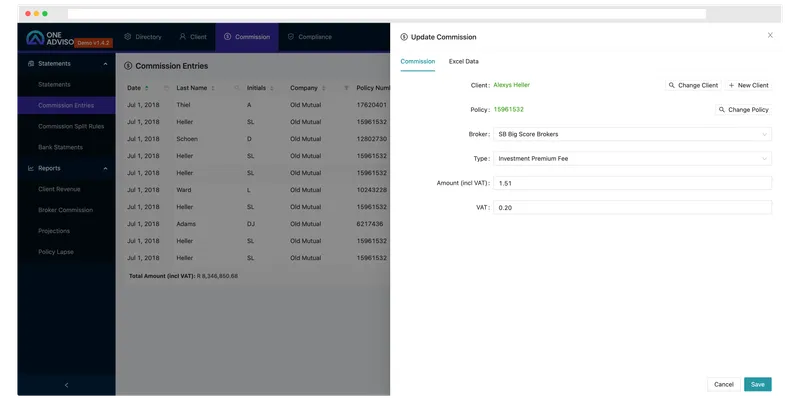Open Commission Split Rules in the sidebar

[71, 127]
